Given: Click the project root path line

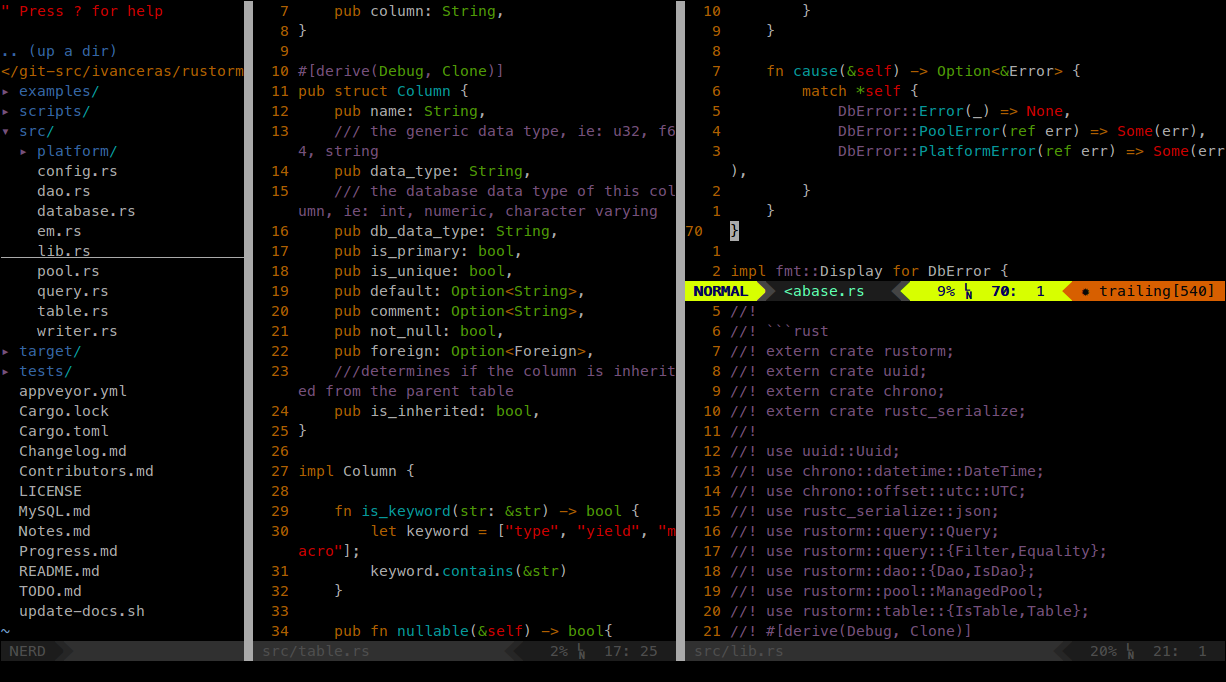Looking at the screenshot, I should (122, 71).
